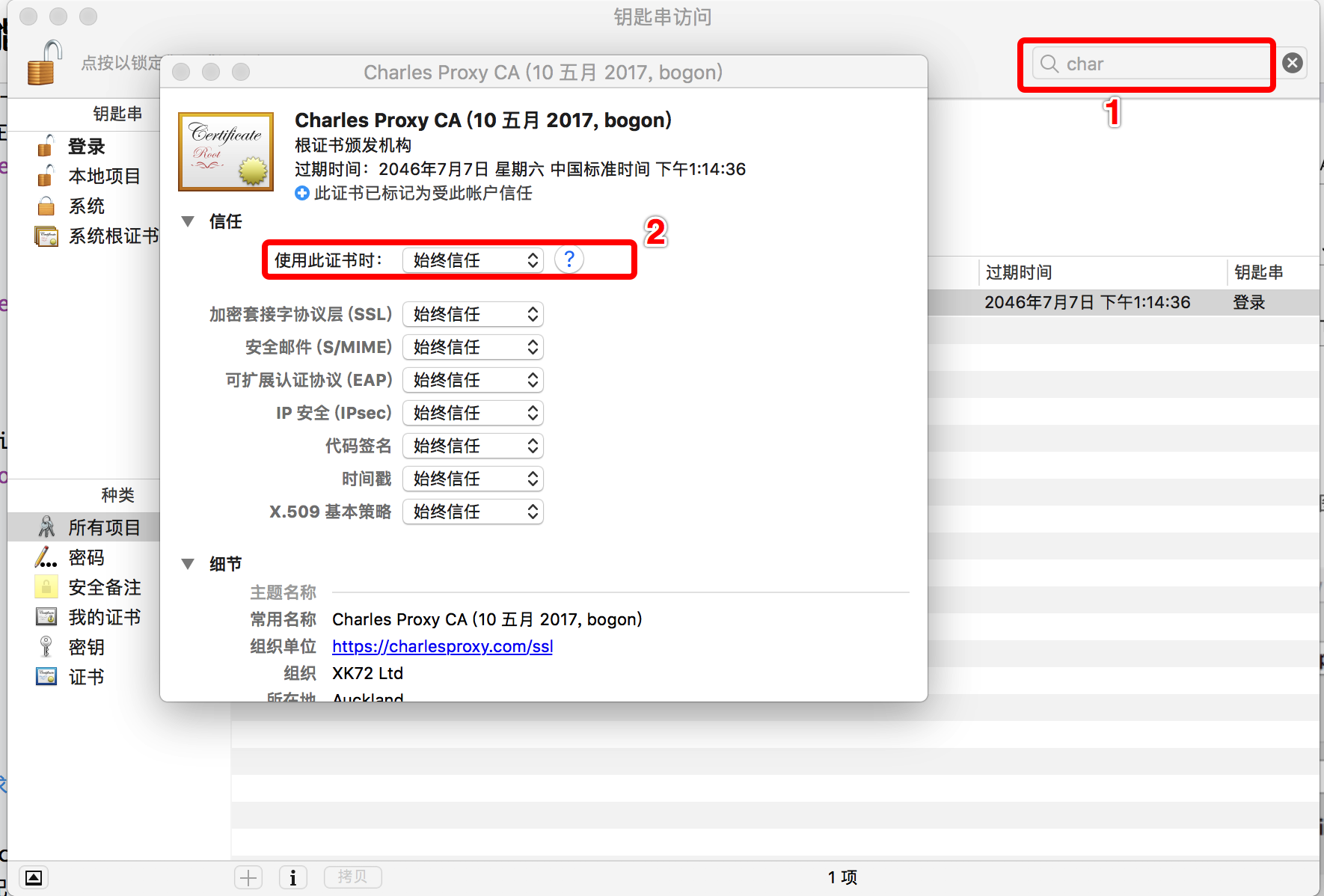Open the 可扩展认证协议 (EAP) dropdown
Viewport: 1324px width, 896px height.
click(473, 380)
